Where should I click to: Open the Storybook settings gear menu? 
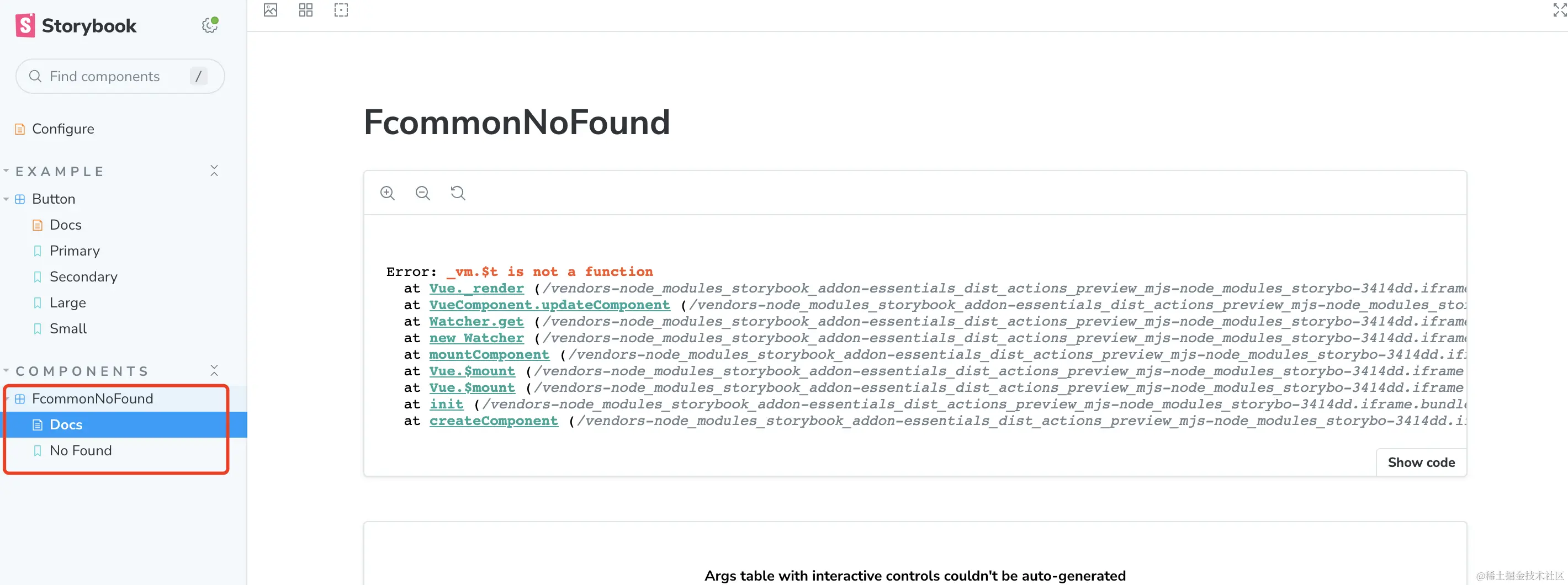[210, 25]
